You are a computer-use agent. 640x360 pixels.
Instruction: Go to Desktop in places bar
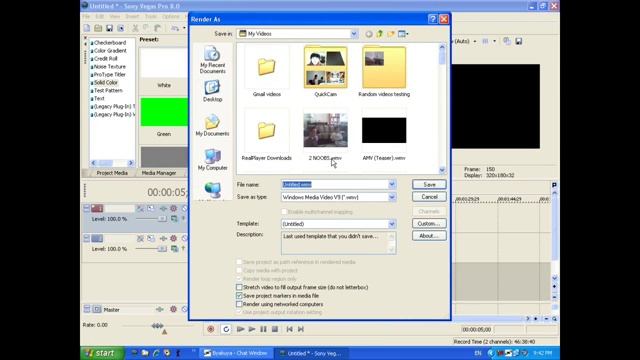coord(212,91)
